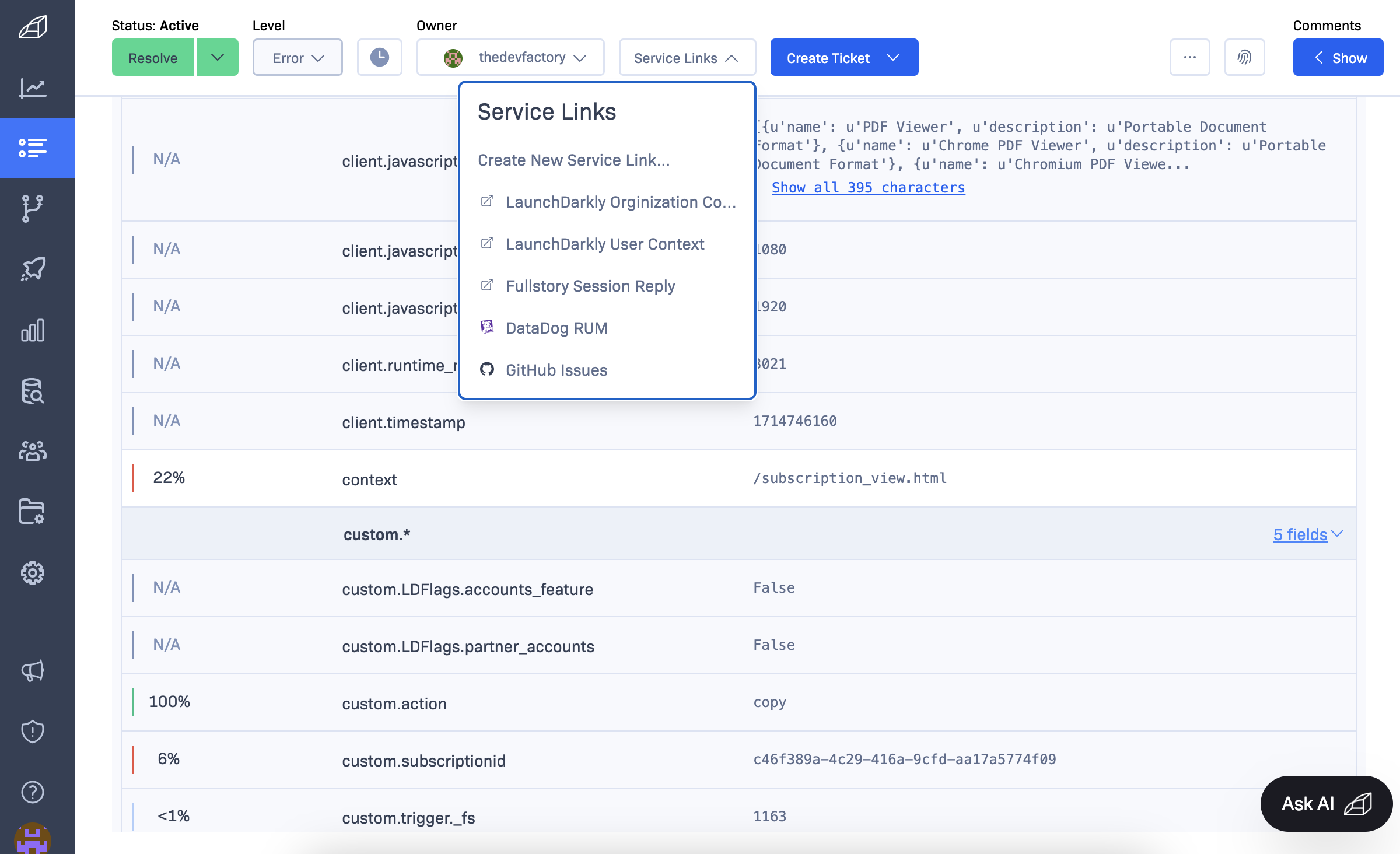The width and height of the screenshot is (1400, 854).
Task: Click the 22% percentage in context row
Action: coord(169,477)
